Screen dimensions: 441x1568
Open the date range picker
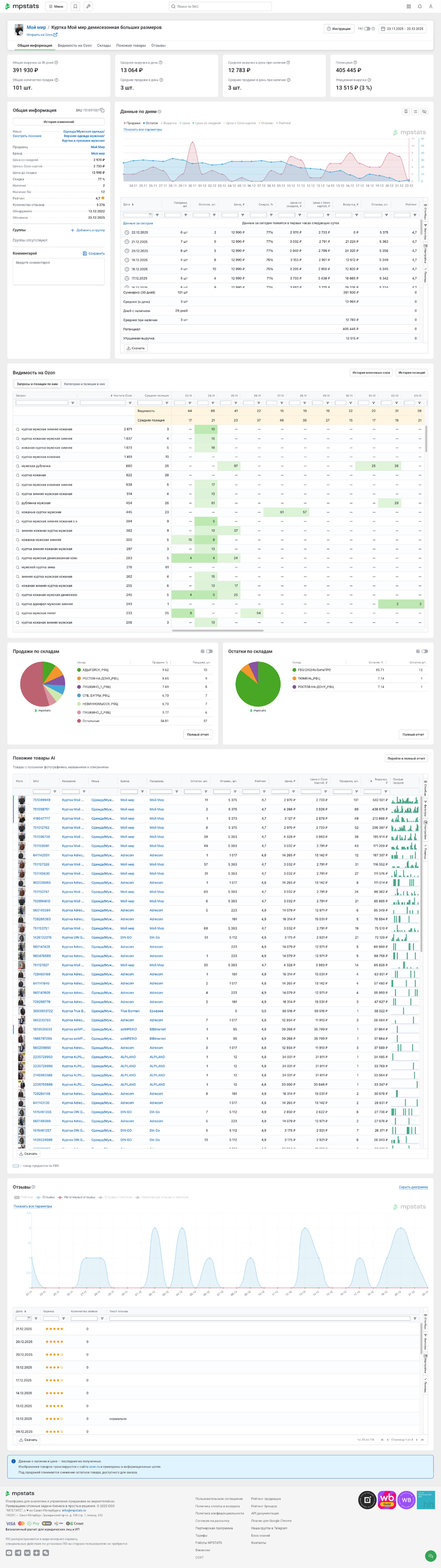(x=402, y=29)
